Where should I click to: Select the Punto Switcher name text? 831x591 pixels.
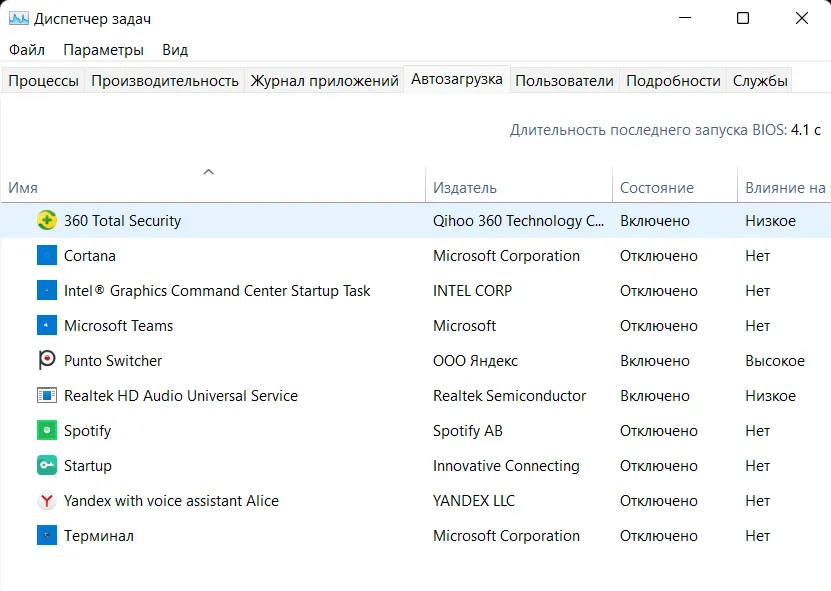pos(113,360)
